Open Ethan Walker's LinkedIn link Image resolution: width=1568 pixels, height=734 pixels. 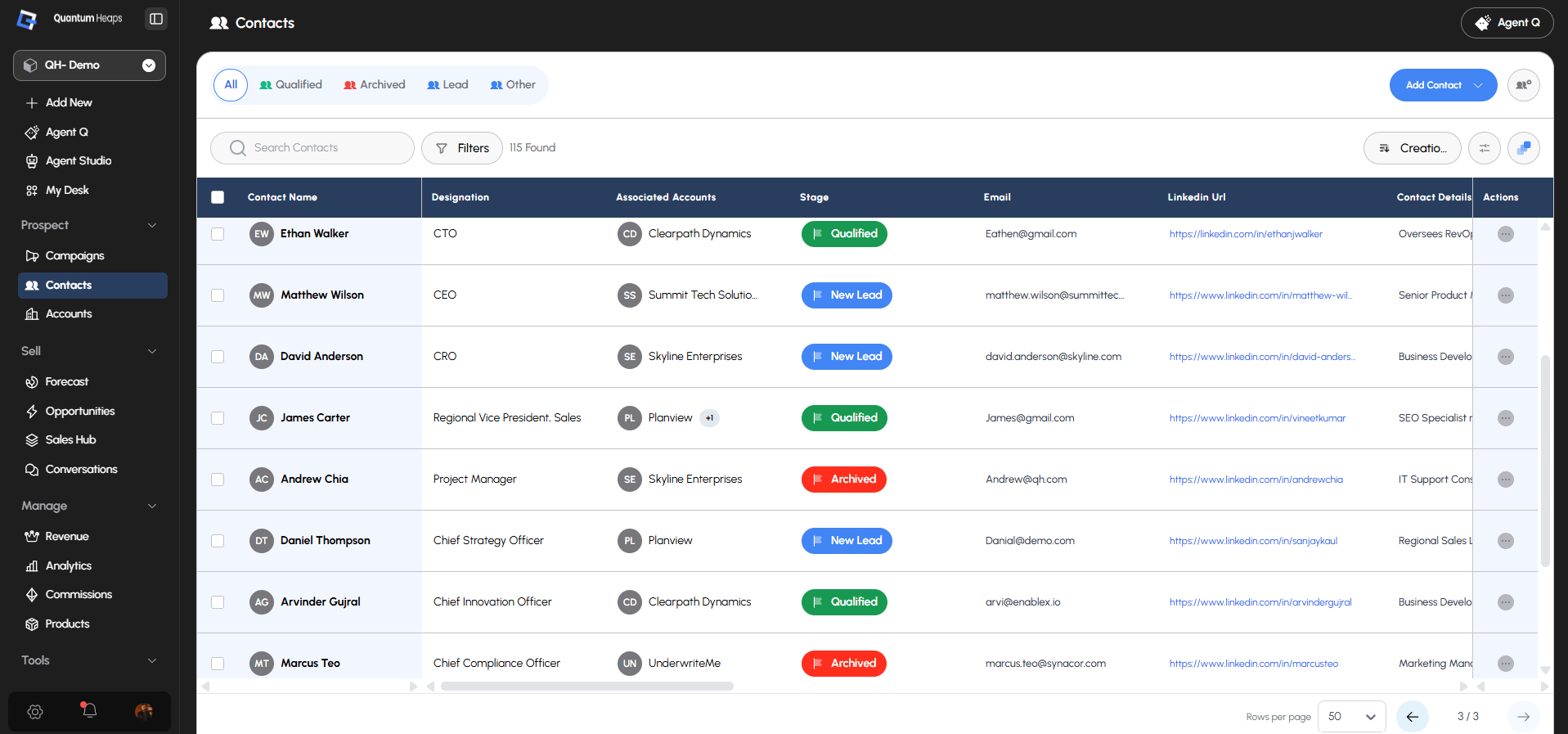[1246, 234]
